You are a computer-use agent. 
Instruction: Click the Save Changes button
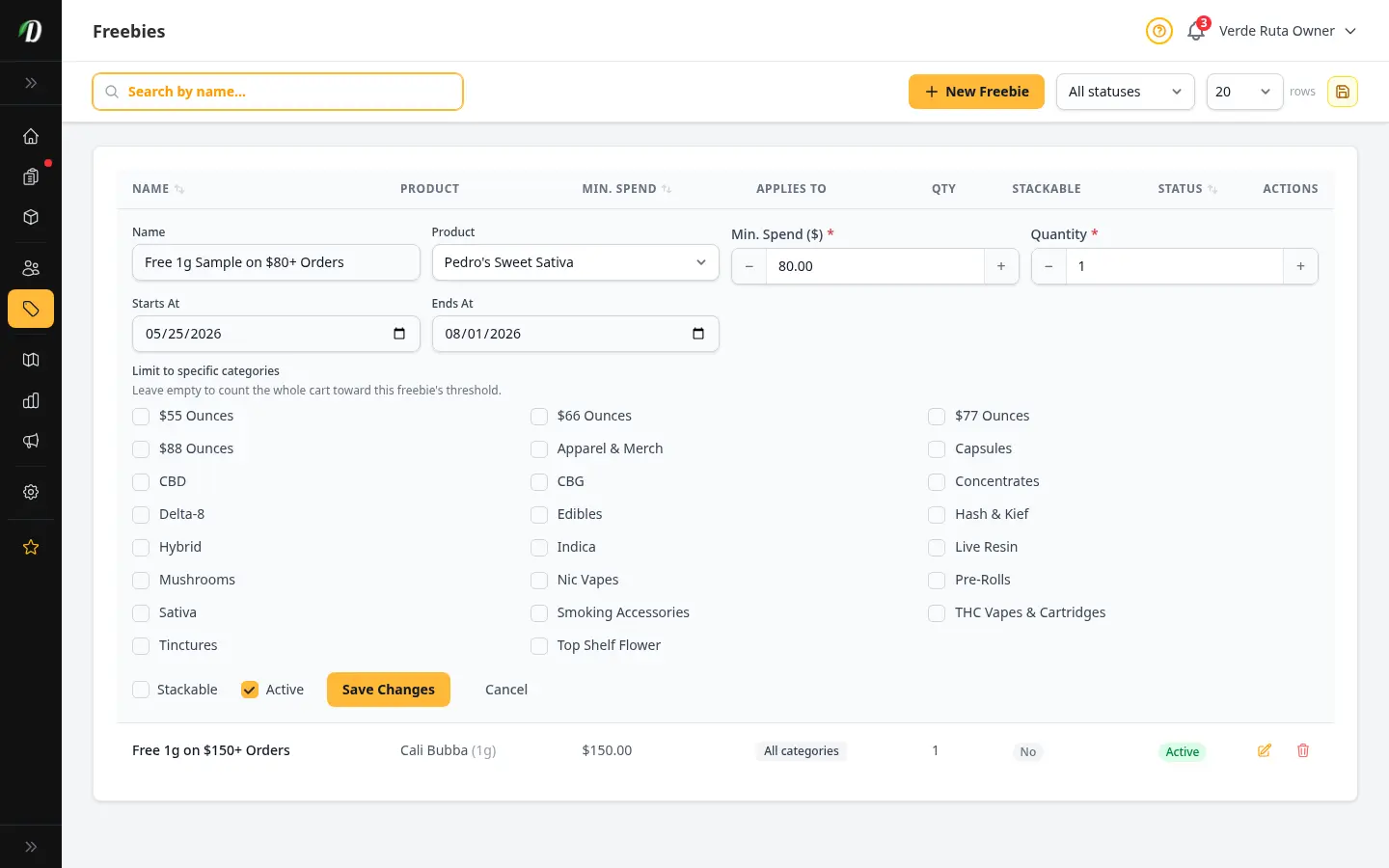click(389, 690)
